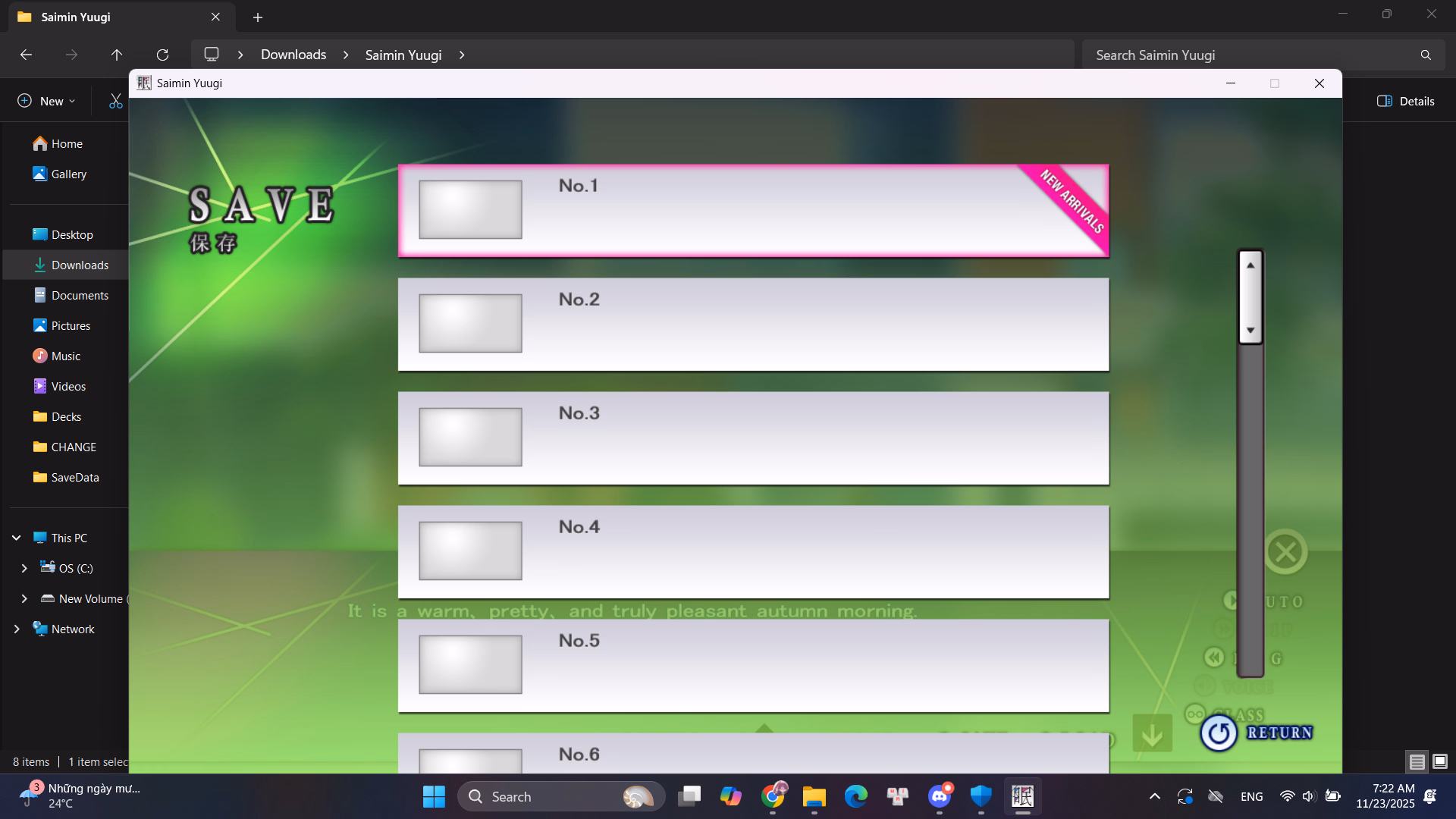Click the Search Saimin Yuugi field
Screen dimensions: 1456x819
tap(1251, 55)
